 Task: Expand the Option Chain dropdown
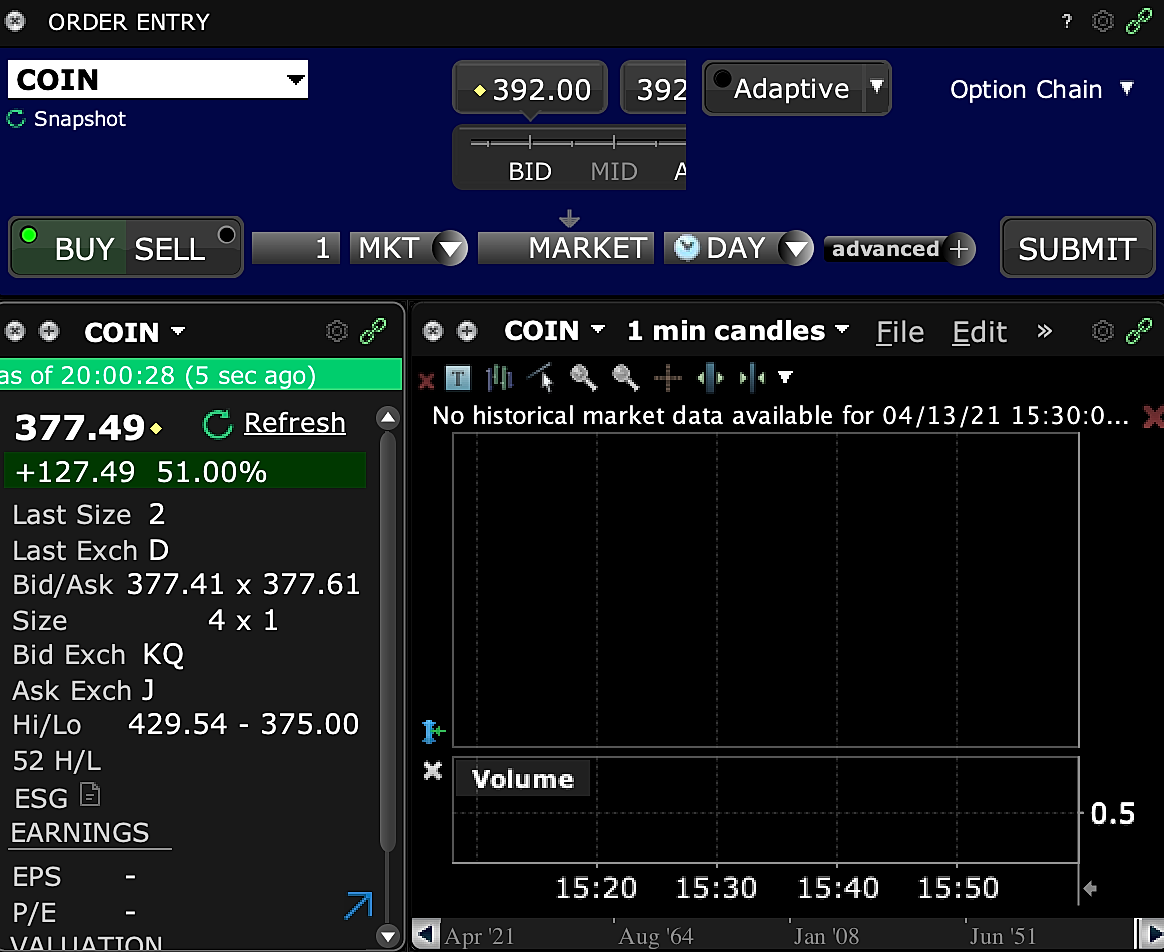point(1127,89)
